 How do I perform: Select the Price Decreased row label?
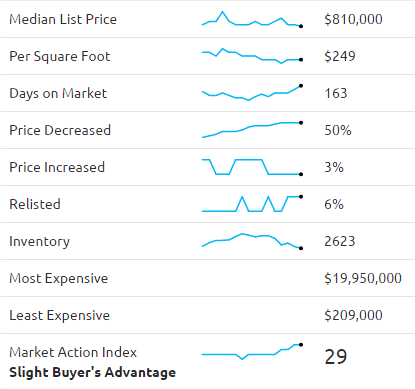point(60,130)
